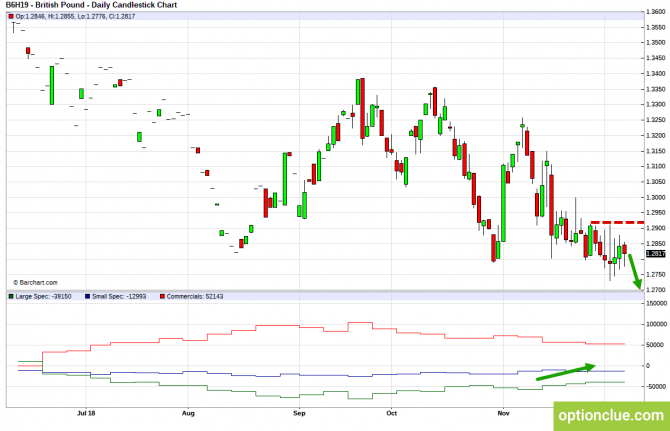Image resolution: width=670 pixels, height=431 pixels.
Task: Select the Small Spec: -12993 legend label
Action: click(x=119, y=296)
